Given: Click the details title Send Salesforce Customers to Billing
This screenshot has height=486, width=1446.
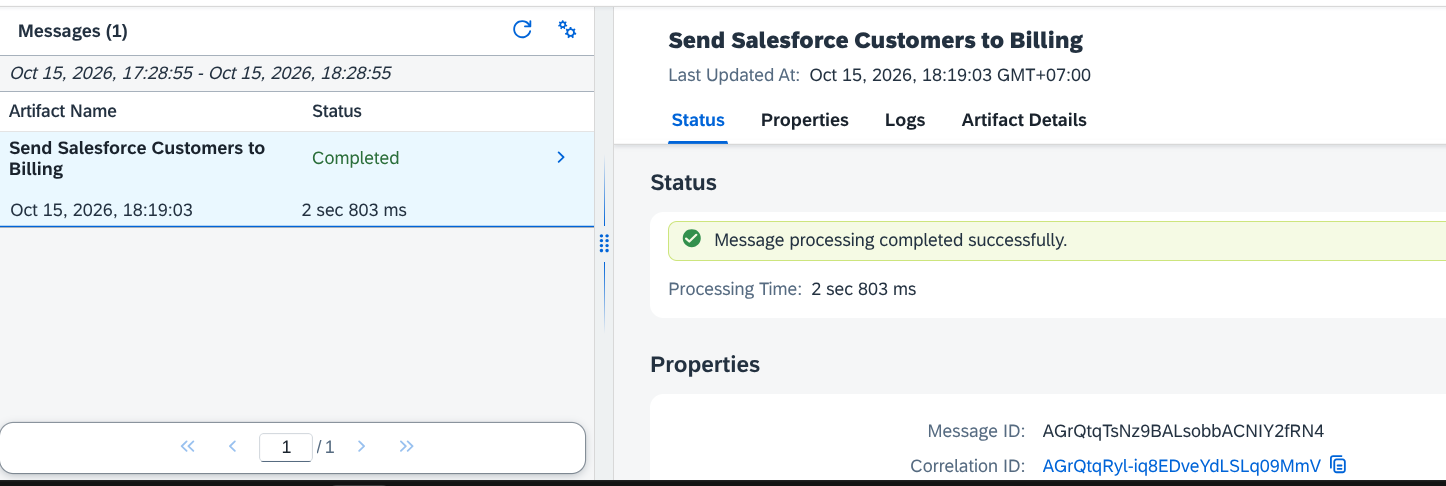Looking at the screenshot, I should [875, 40].
